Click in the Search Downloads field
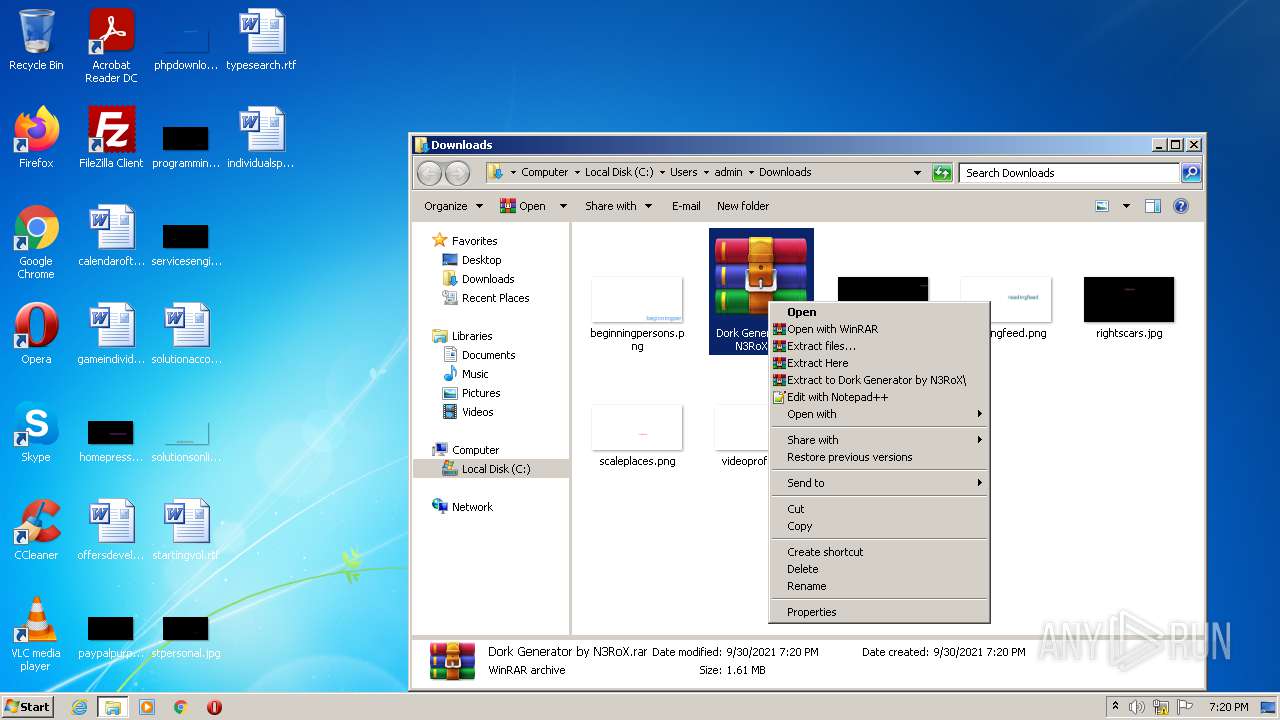The width and height of the screenshot is (1280, 720). 1069,173
